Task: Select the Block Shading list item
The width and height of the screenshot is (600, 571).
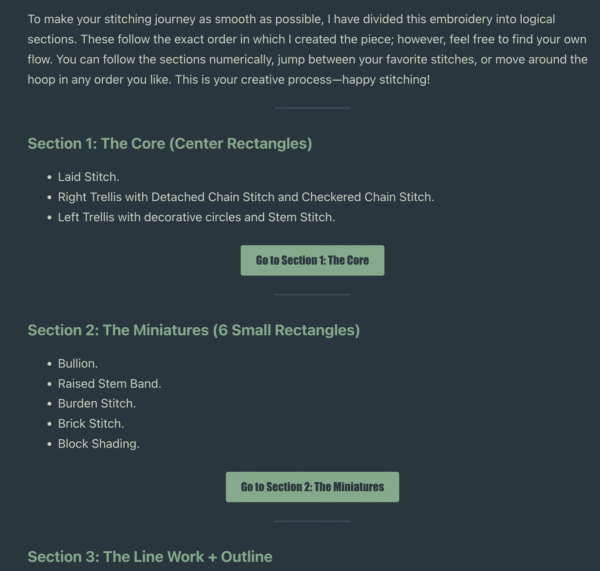Action: click(98, 444)
